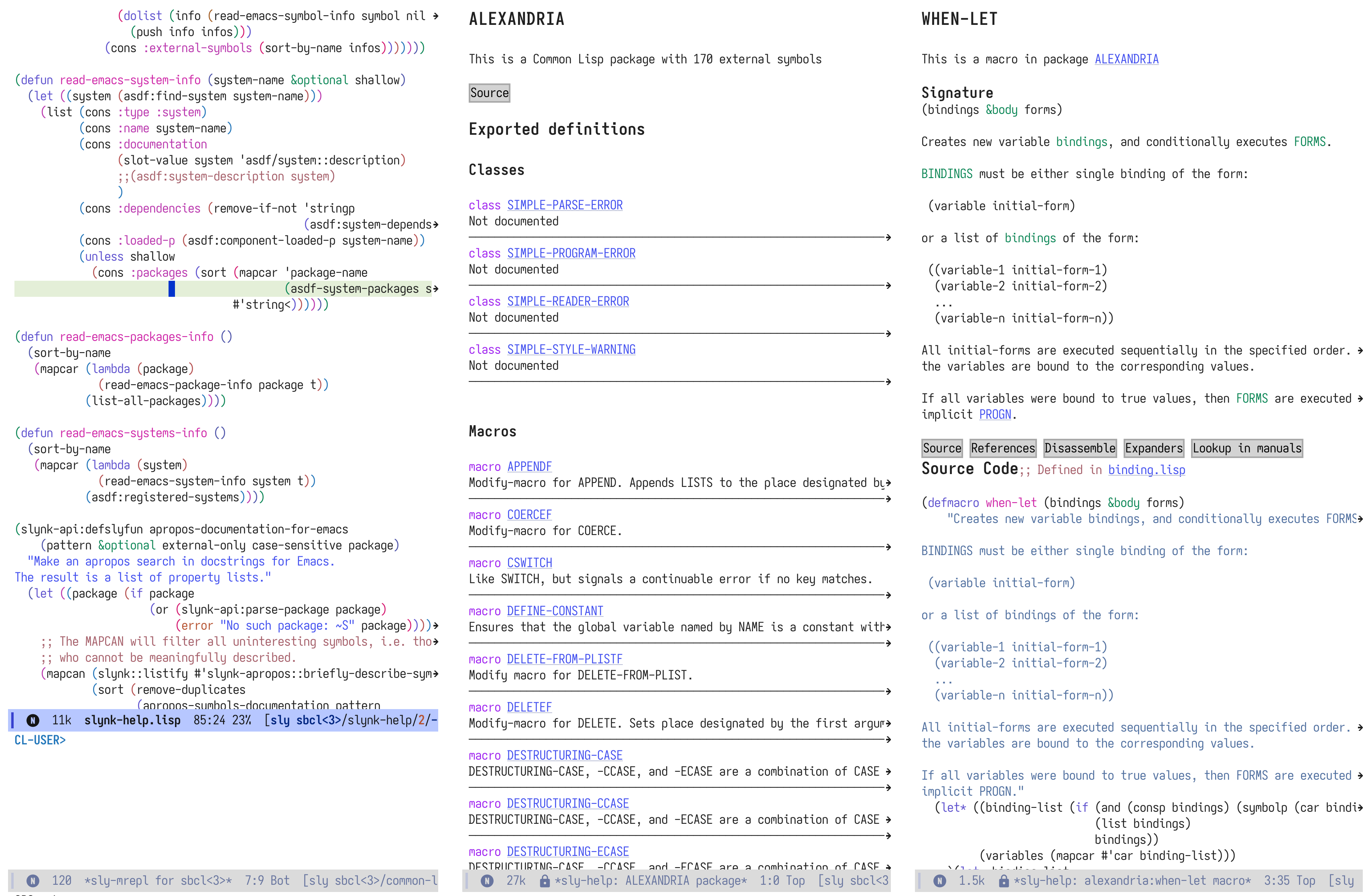Click the N state icon in slynk-help.lisp modeline

[x=33, y=720]
